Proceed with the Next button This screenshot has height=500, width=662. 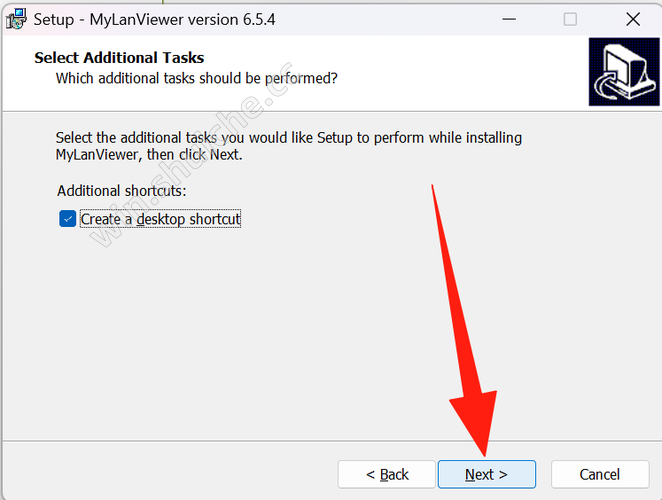point(487,474)
